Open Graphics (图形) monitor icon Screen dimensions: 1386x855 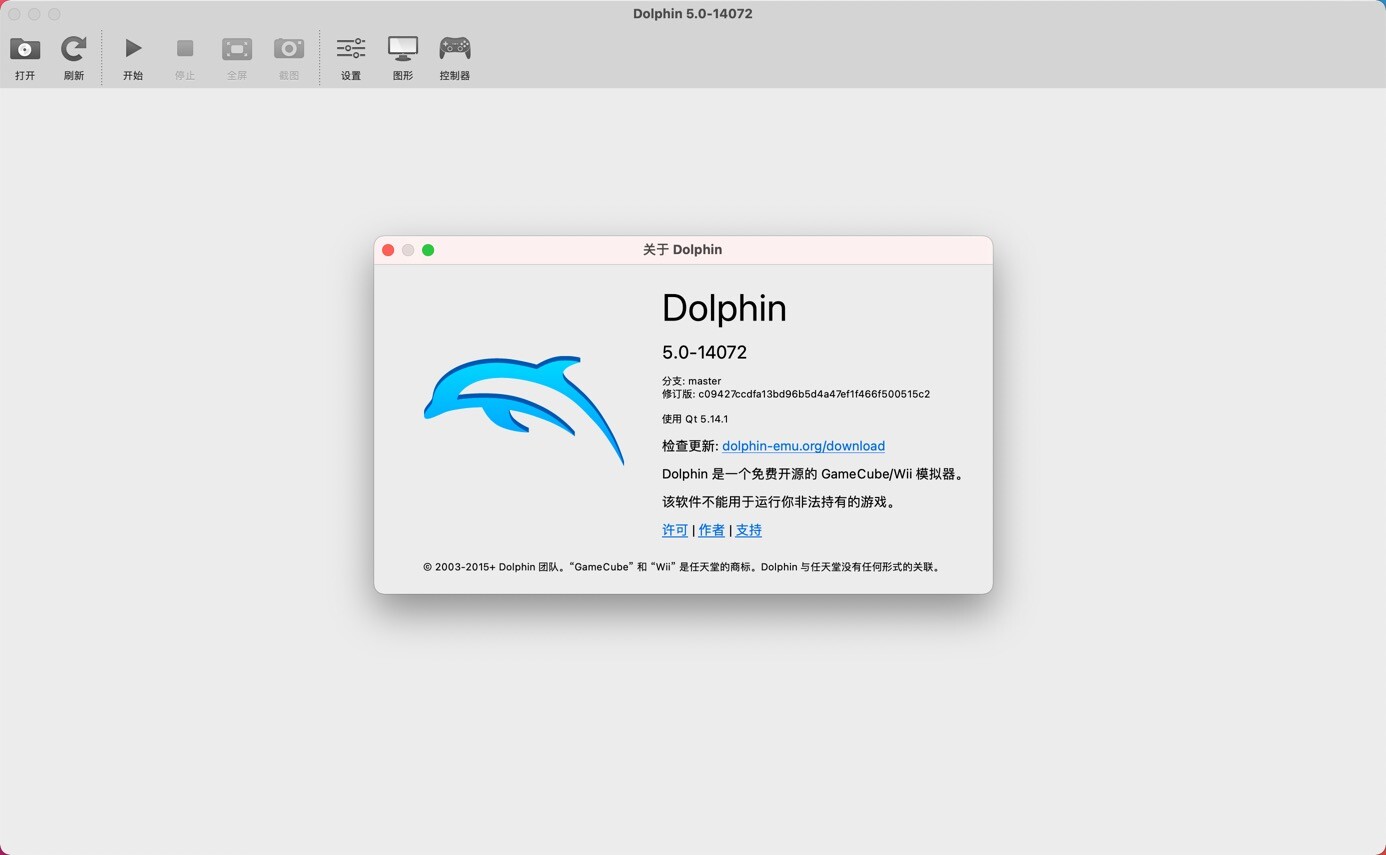click(403, 48)
